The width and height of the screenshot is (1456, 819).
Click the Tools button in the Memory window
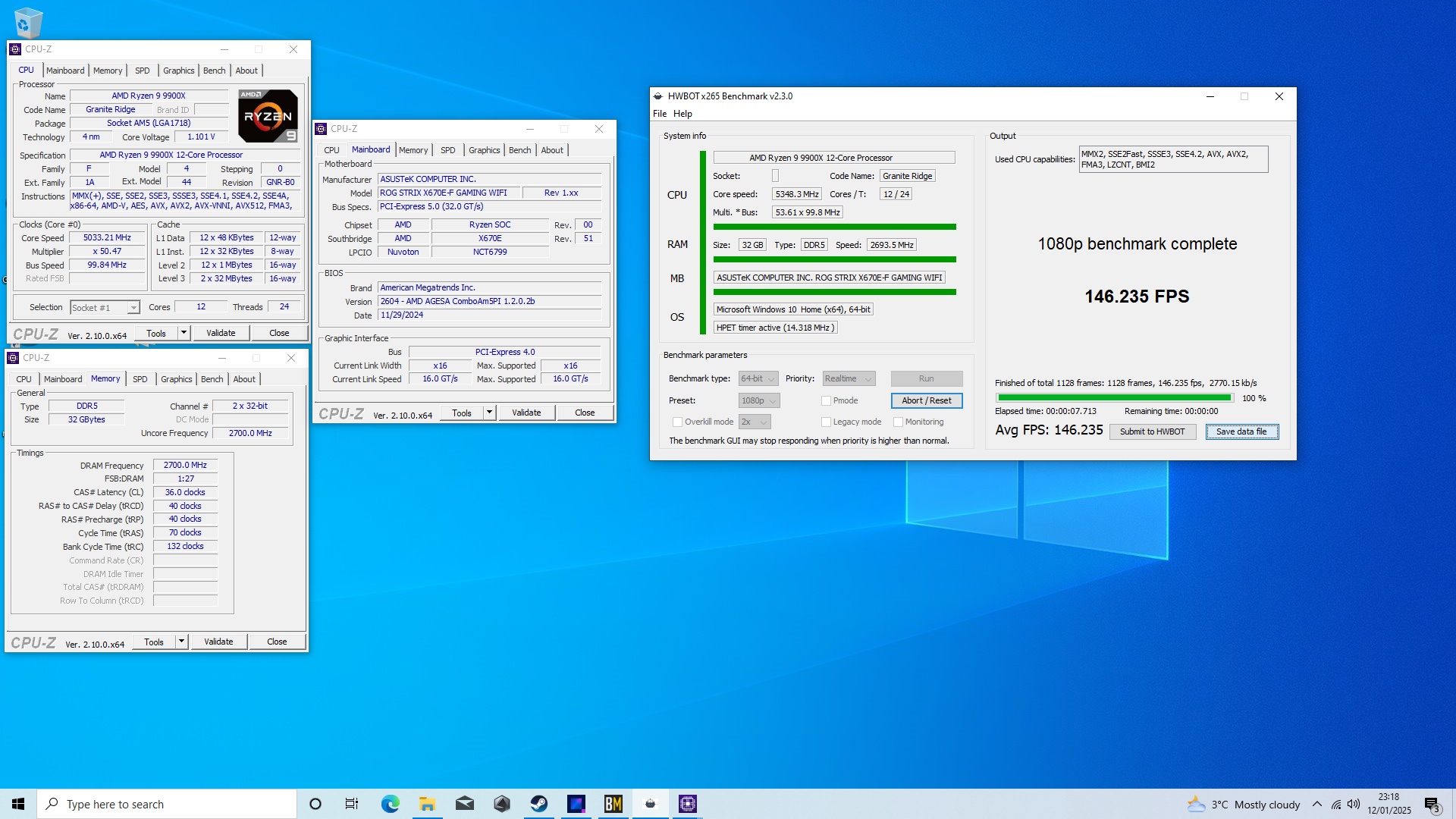point(154,642)
